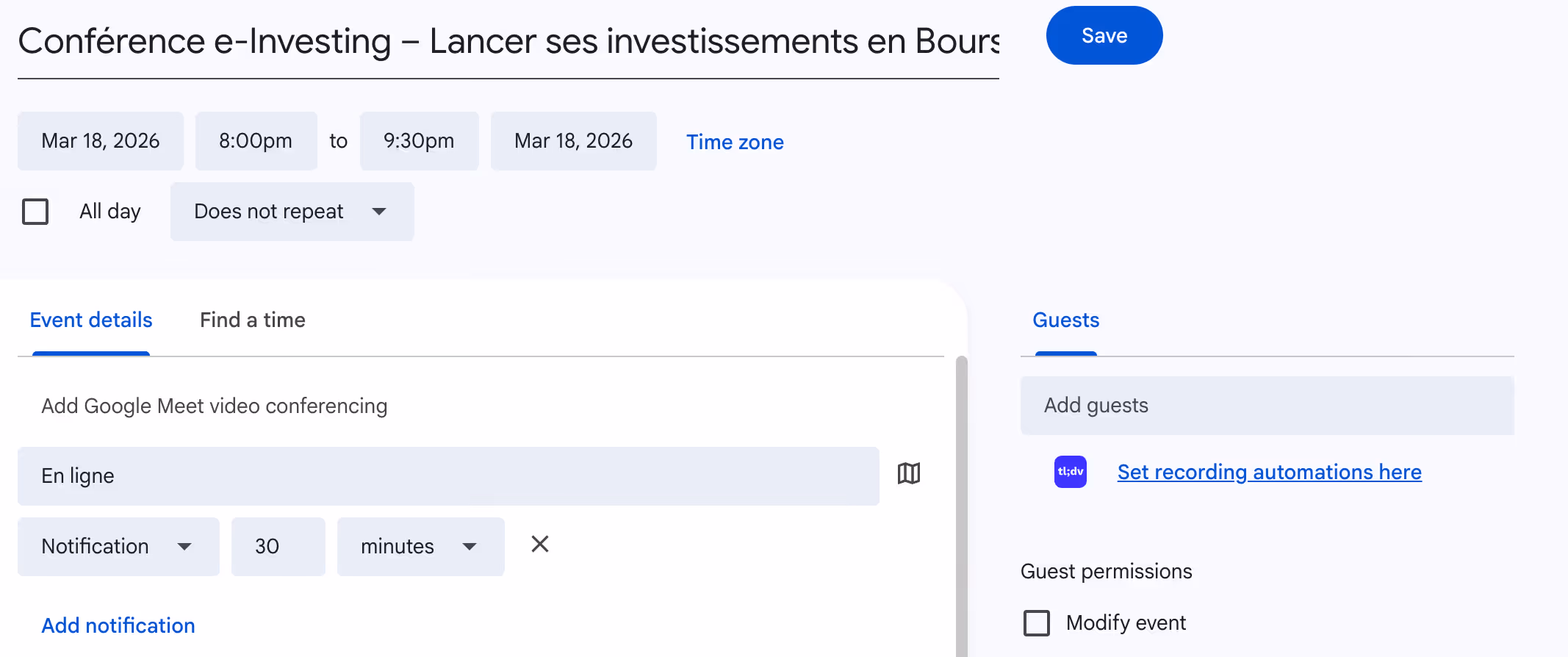The image size is (1568, 657).
Task: Enable Modify event guest permission
Action: pos(1037,623)
